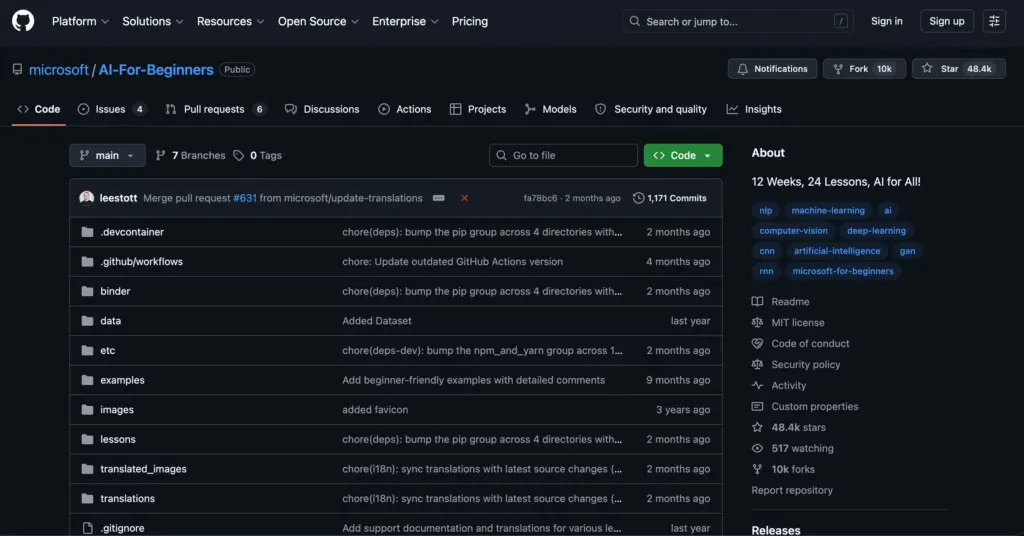Open the Discussions tab
The image size is (1024, 536).
pos(322,109)
